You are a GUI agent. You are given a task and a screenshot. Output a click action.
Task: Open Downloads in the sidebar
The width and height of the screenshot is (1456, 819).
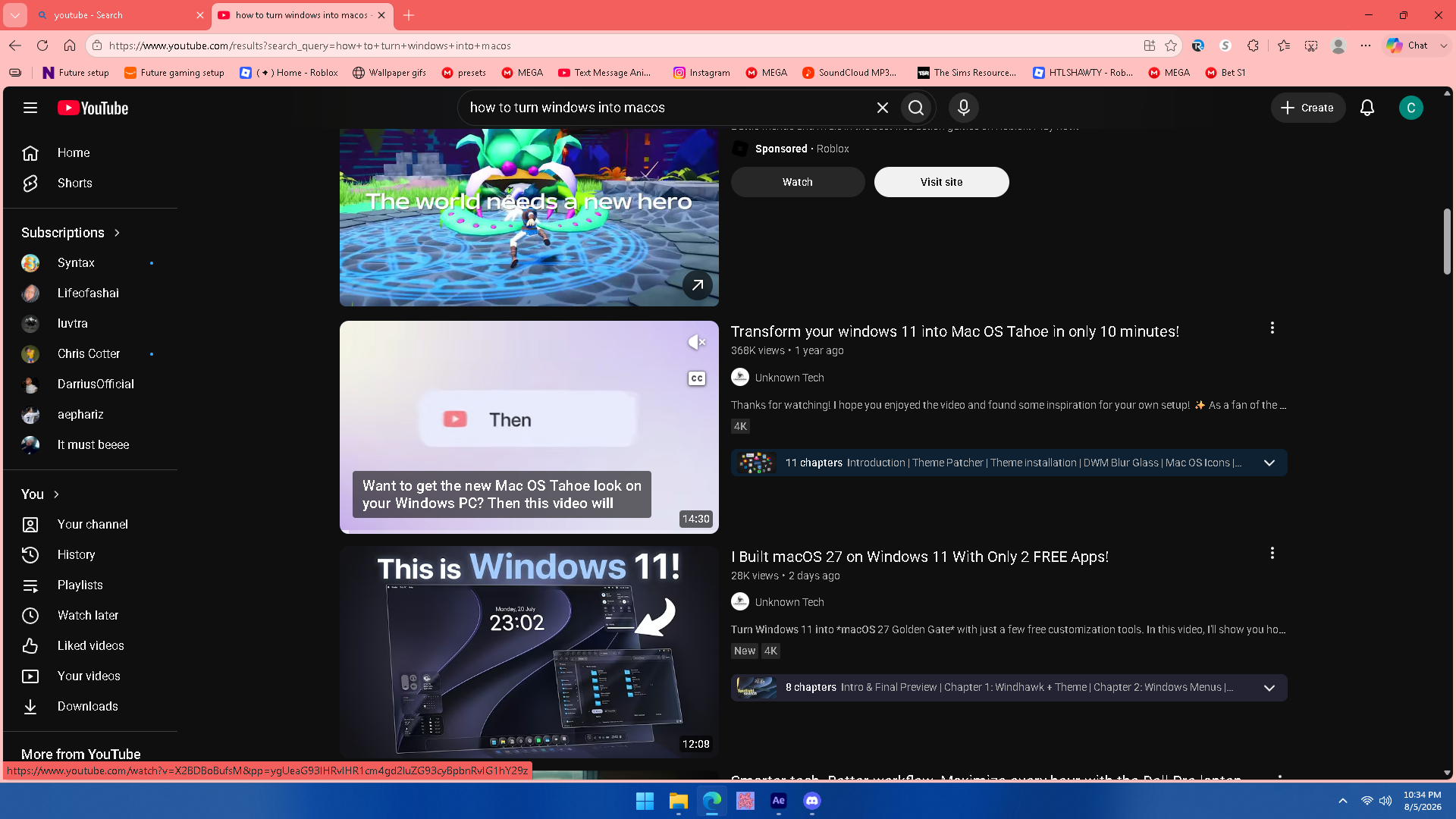90,707
